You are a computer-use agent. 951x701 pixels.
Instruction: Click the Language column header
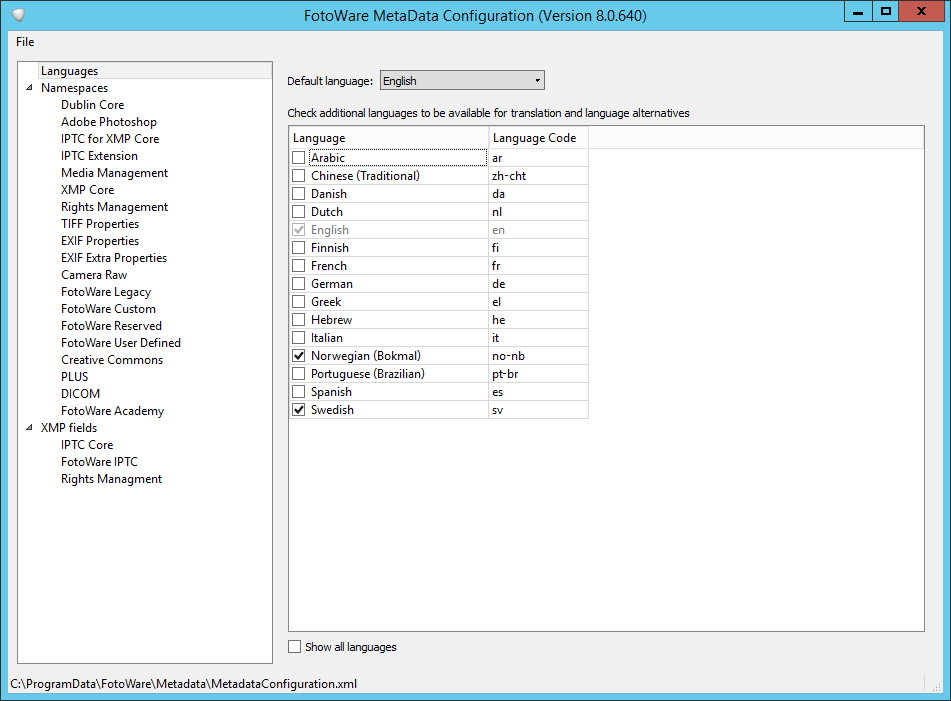(x=389, y=138)
